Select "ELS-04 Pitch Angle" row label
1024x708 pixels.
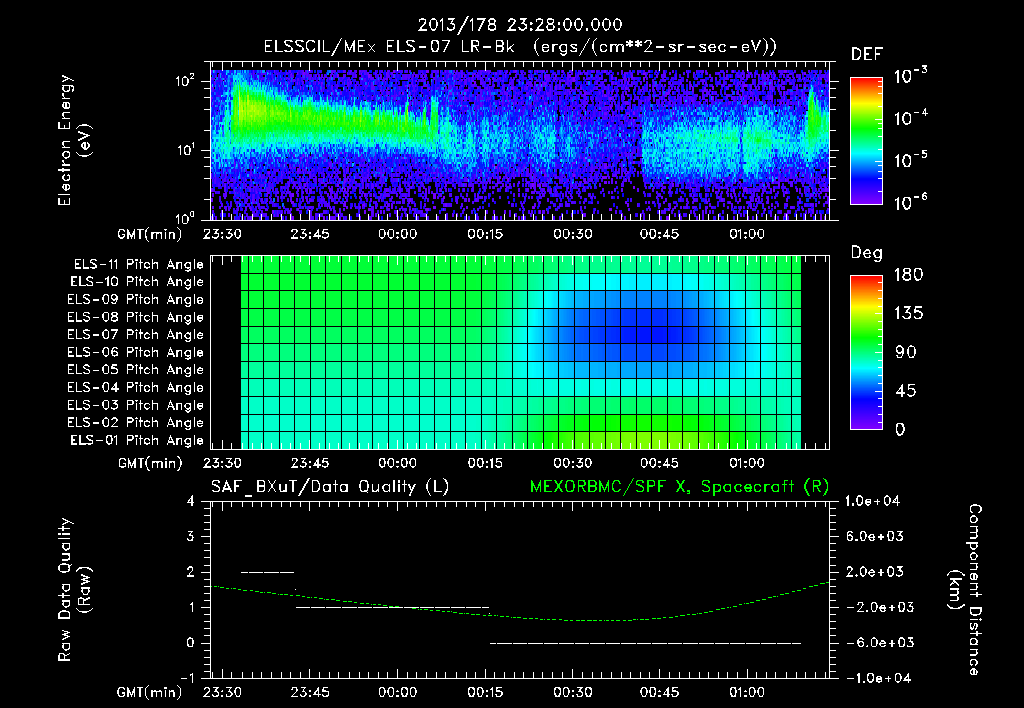pyautogui.click(x=136, y=387)
